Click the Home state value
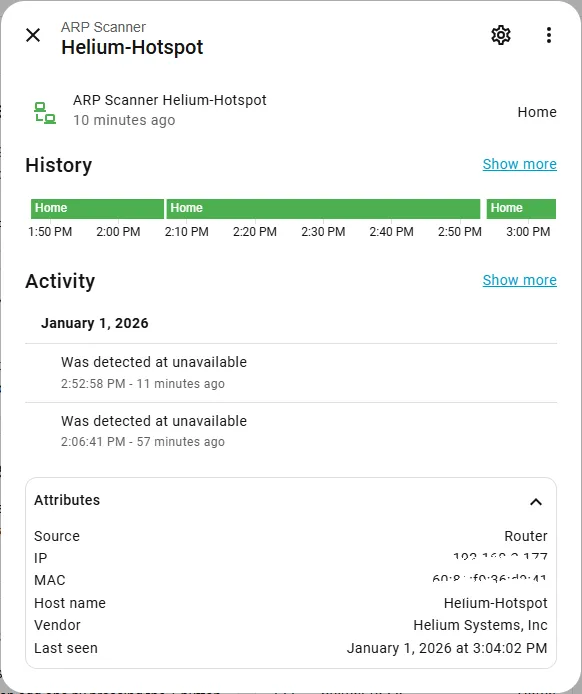The height and width of the screenshot is (694, 582). point(537,112)
